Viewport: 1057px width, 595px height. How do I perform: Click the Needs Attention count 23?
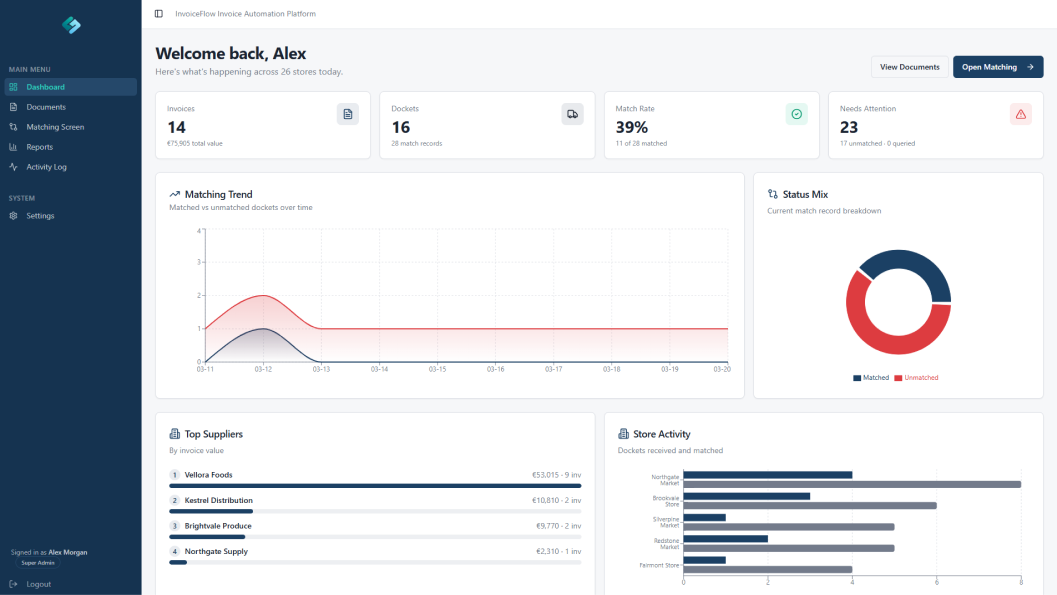coord(849,127)
